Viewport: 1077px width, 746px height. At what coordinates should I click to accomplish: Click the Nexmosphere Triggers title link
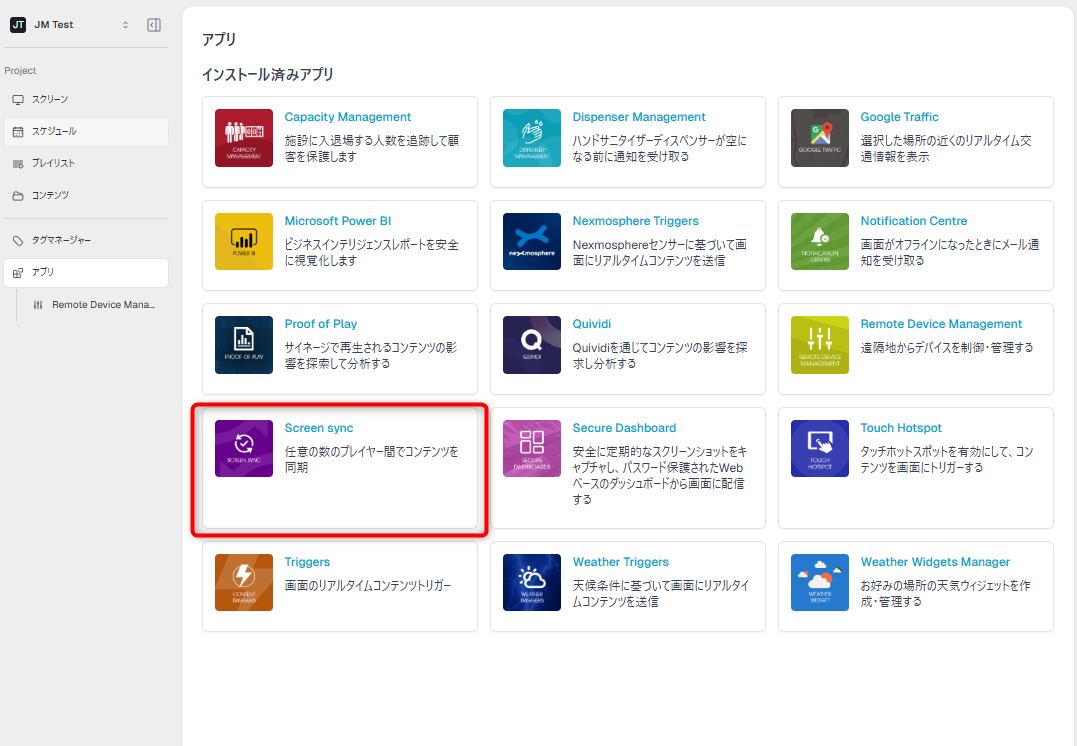point(635,221)
